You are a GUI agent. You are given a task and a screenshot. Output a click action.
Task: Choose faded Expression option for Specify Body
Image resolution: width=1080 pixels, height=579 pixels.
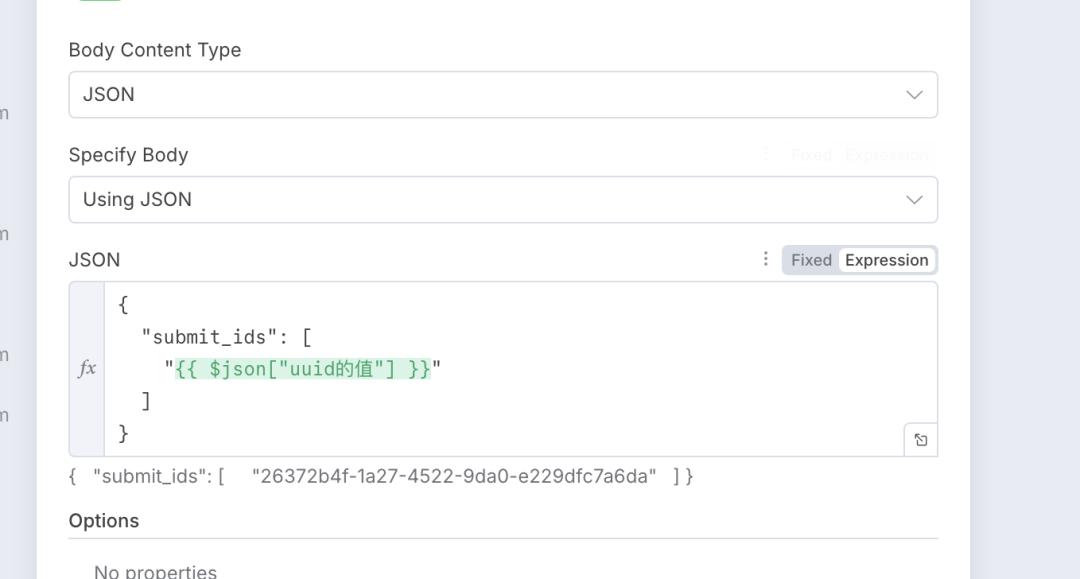(x=886, y=155)
